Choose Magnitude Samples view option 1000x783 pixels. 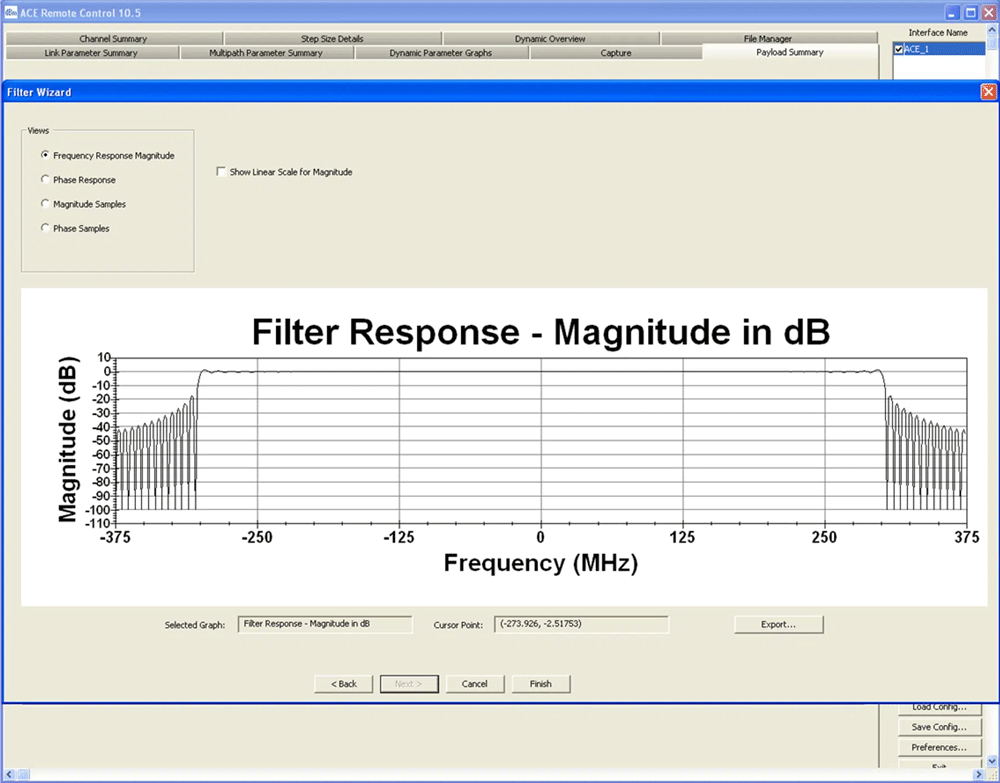45,204
